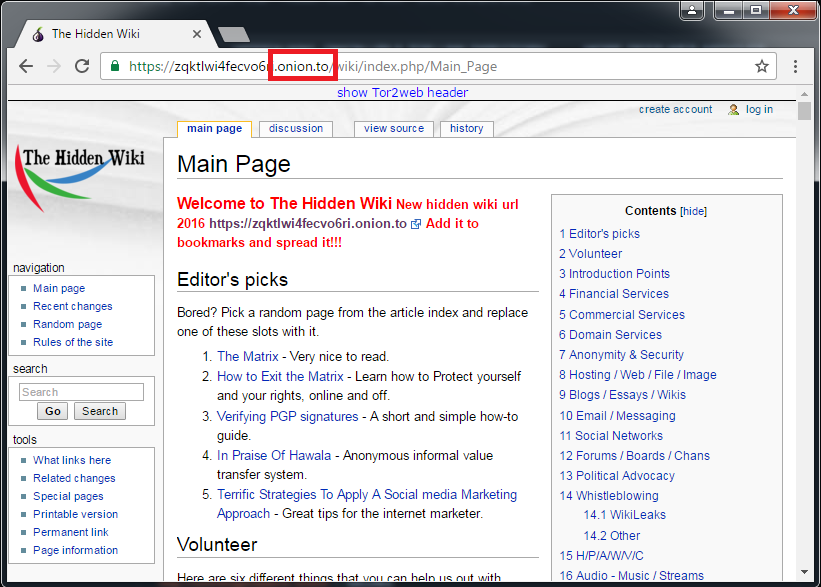Open Recent changes in navigation
Viewport: 821px width, 587px height.
(x=72, y=306)
